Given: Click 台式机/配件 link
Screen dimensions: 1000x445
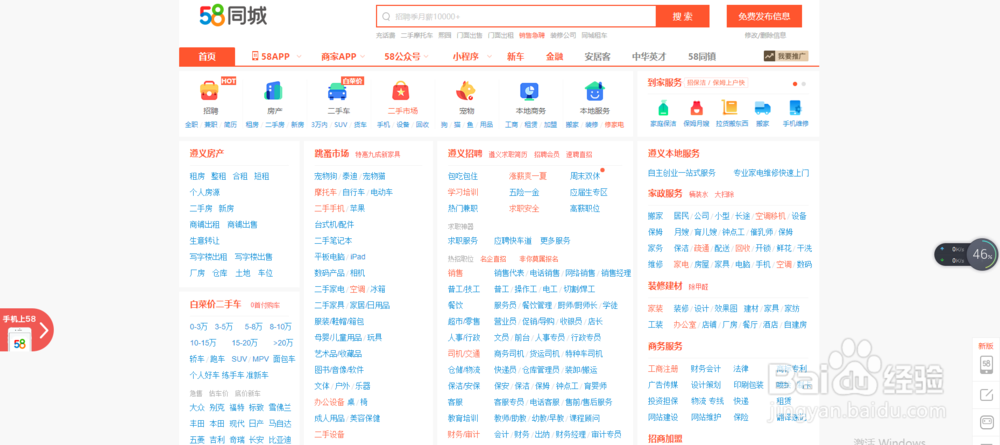Looking at the screenshot, I should coord(334,225).
